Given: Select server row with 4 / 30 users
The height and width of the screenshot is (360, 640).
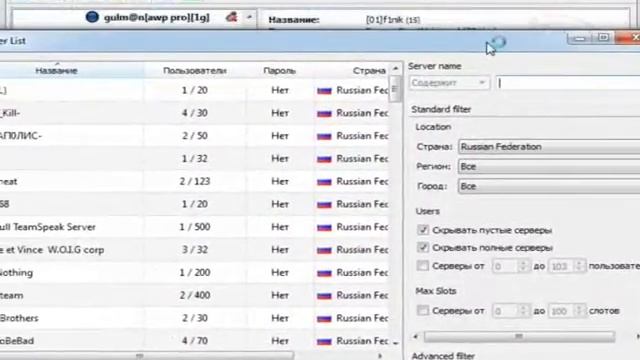Looking at the screenshot, I should [x=195, y=113].
